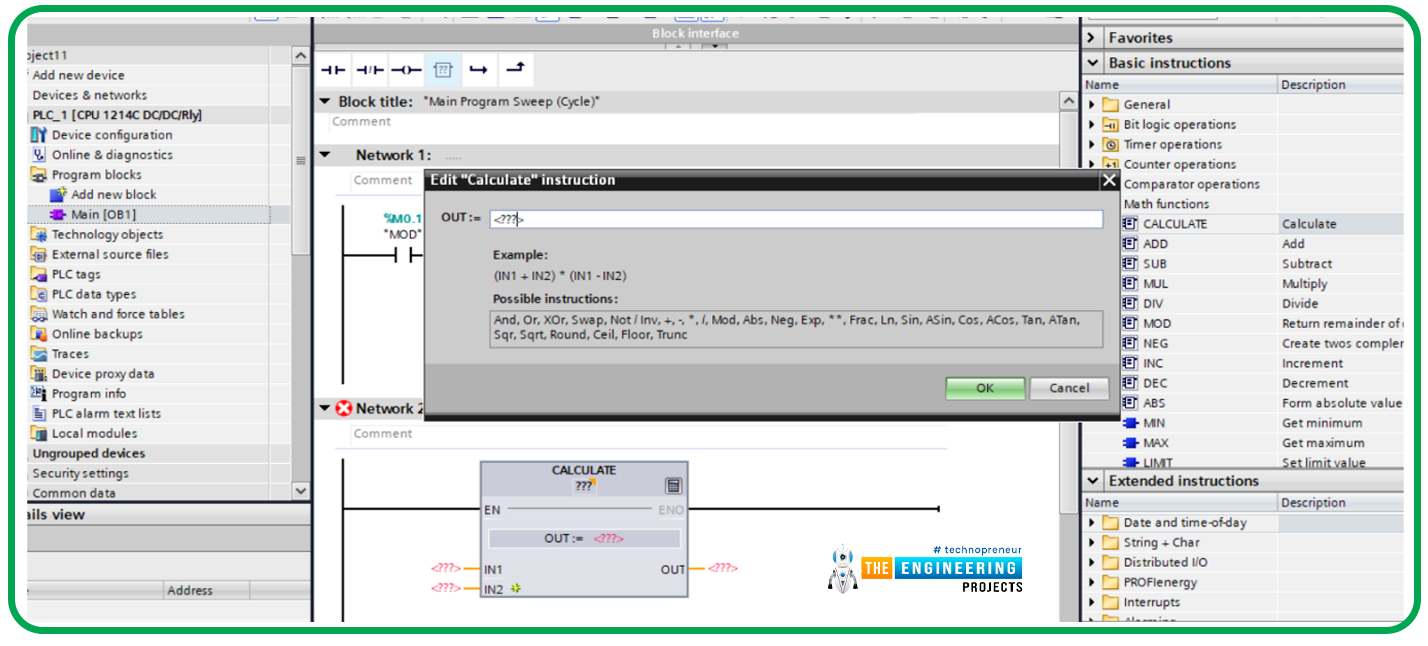Expand the Favorites pane

[1092, 38]
